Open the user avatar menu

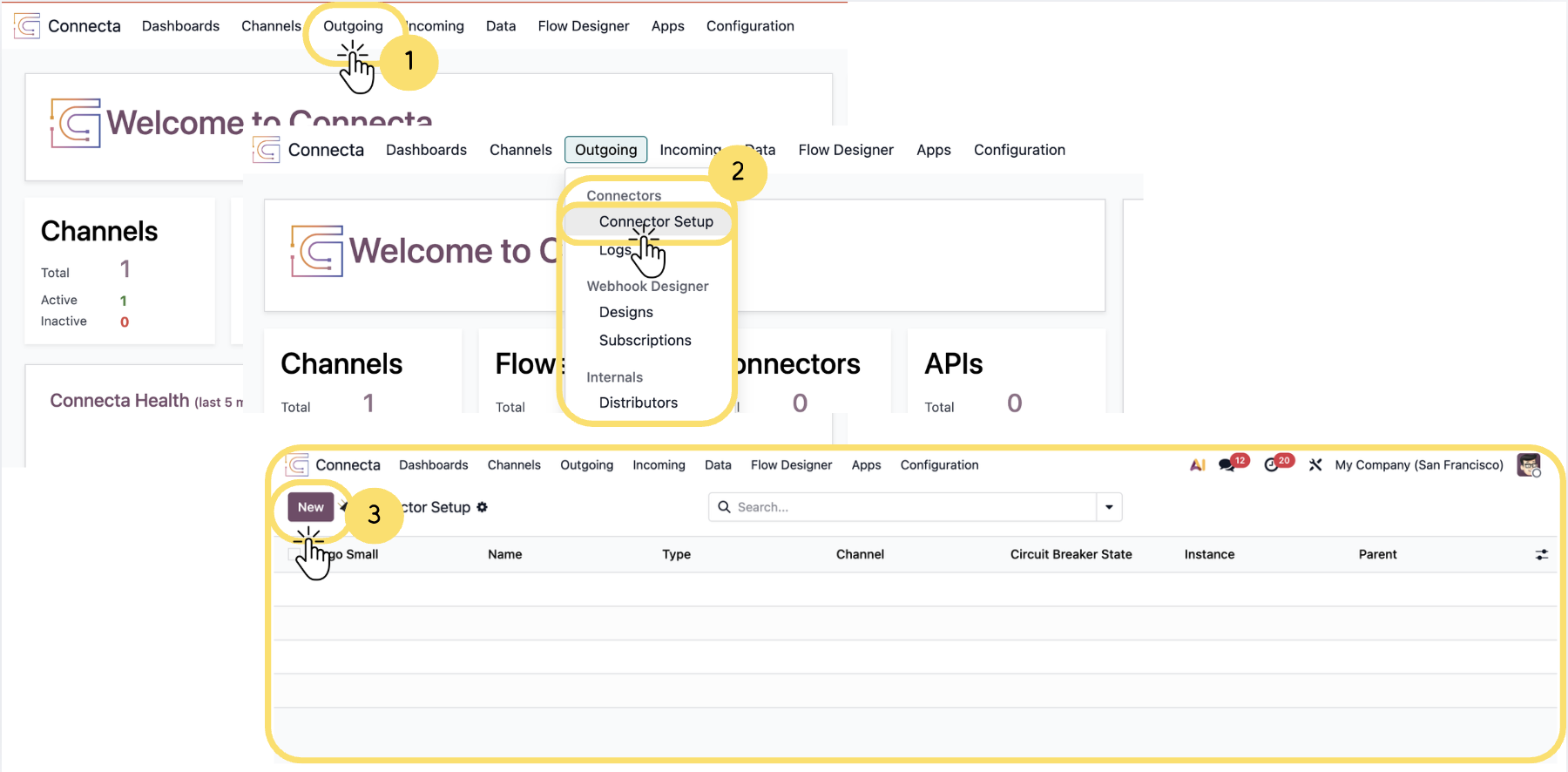click(1528, 465)
